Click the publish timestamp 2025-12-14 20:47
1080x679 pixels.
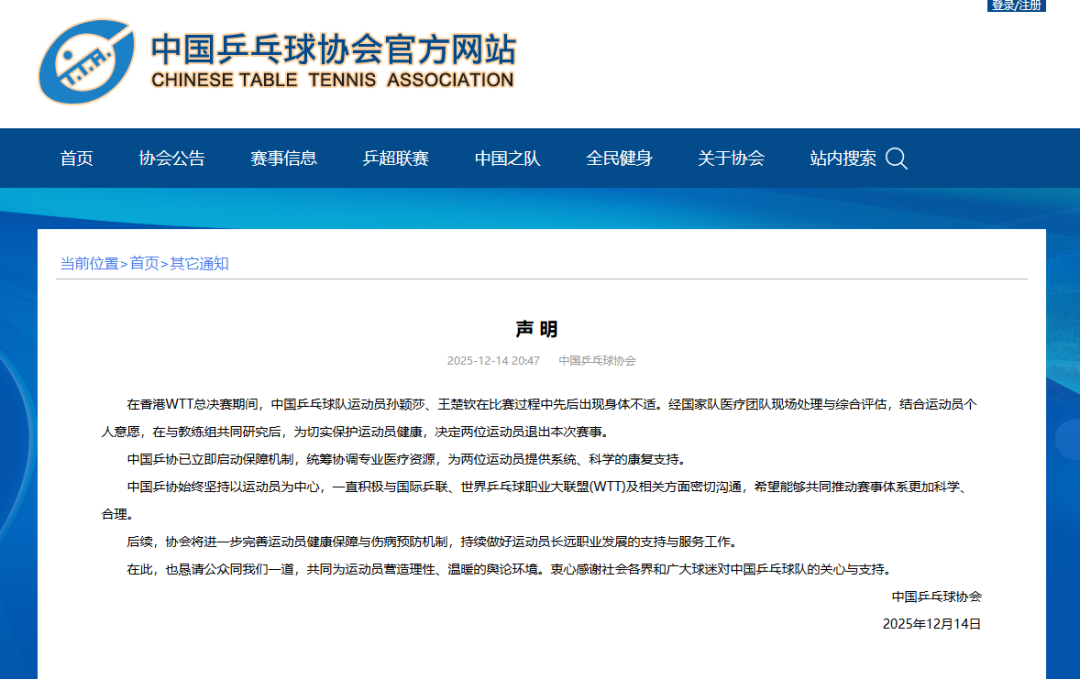493,361
